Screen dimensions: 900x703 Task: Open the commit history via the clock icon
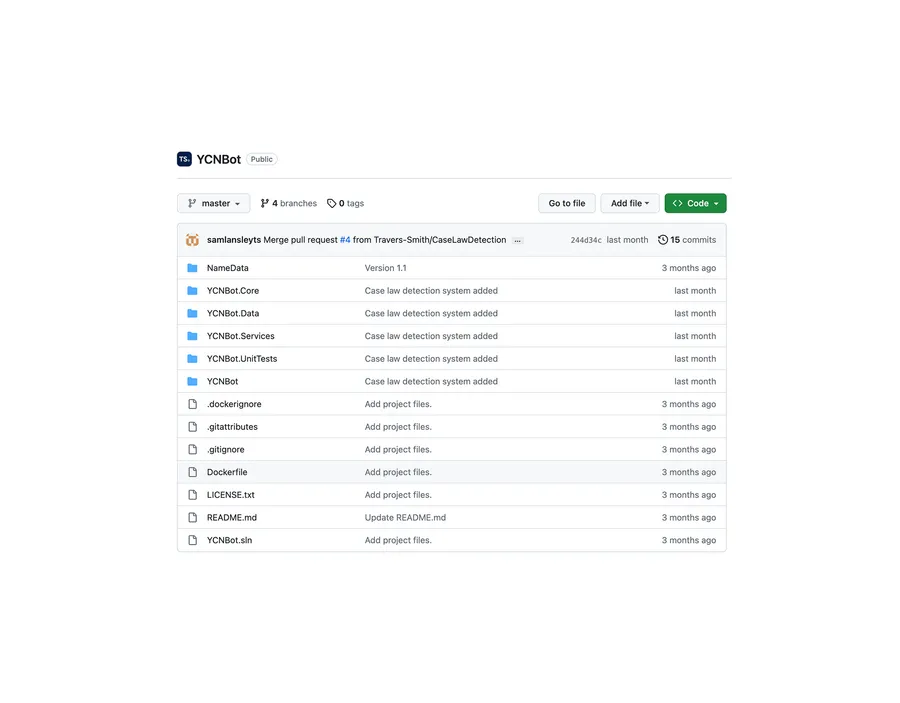click(x=662, y=239)
